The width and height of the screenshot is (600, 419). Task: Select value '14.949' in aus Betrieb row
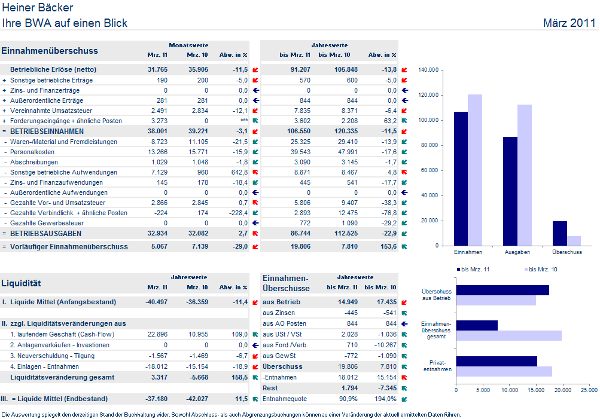pyautogui.click(x=348, y=302)
